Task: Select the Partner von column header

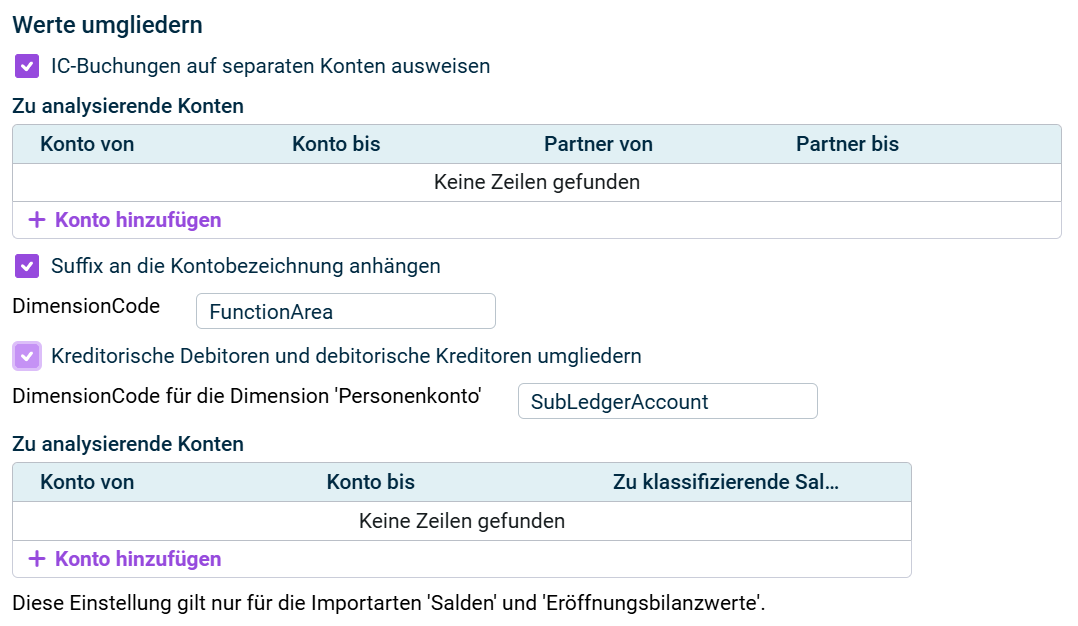Action: point(598,144)
